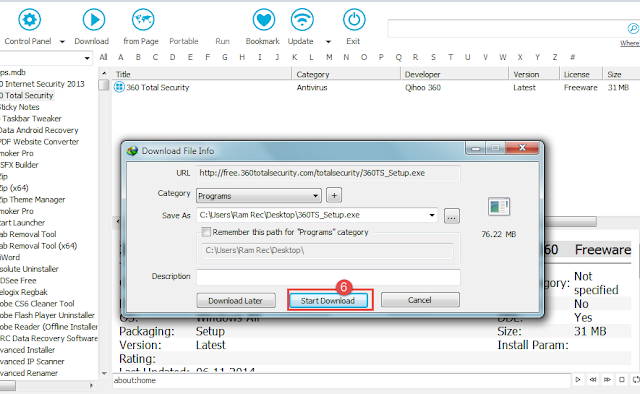Add a new category with plus button

[x=334, y=196]
